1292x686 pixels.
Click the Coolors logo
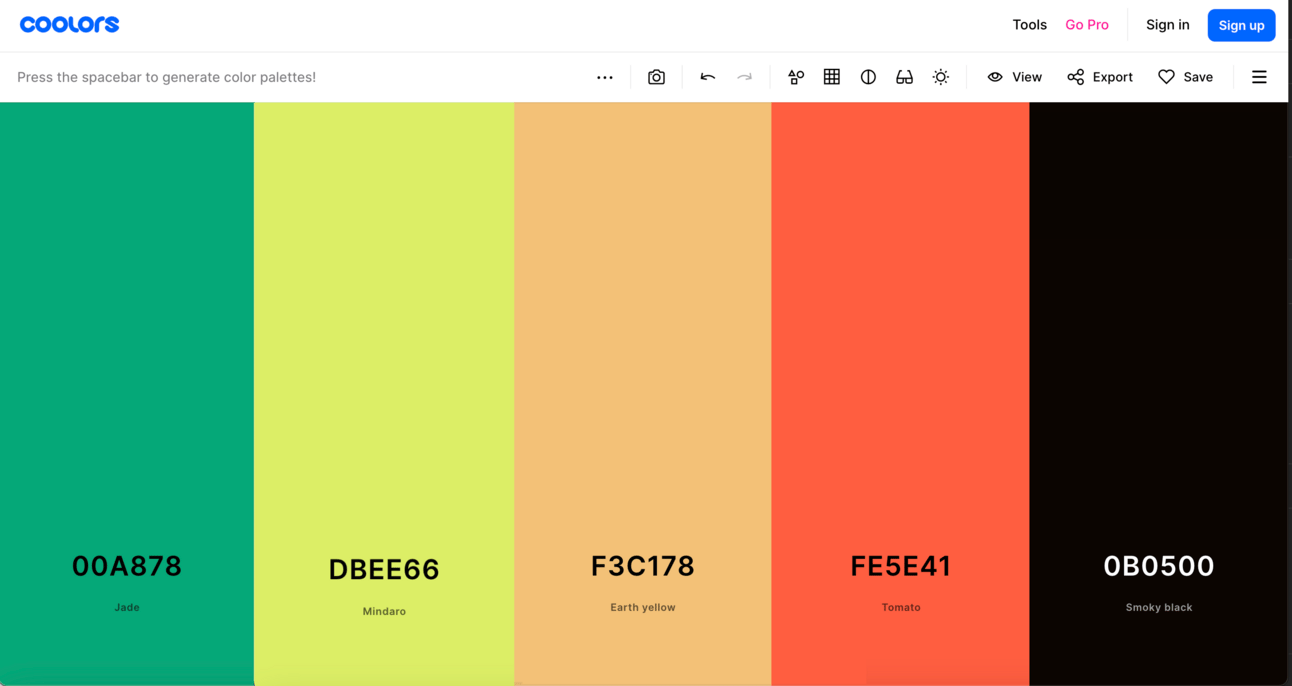69,24
